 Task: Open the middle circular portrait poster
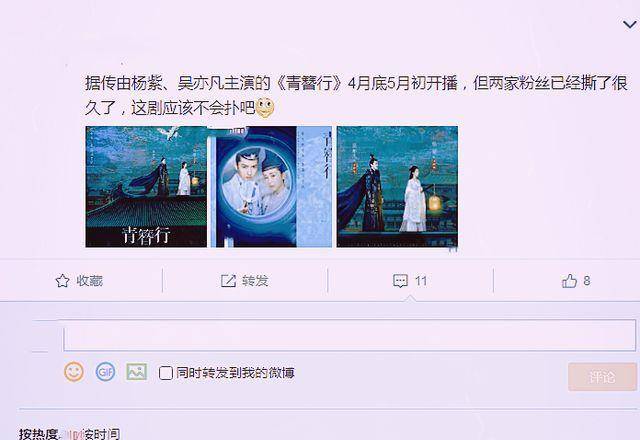[x=271, y=187]
